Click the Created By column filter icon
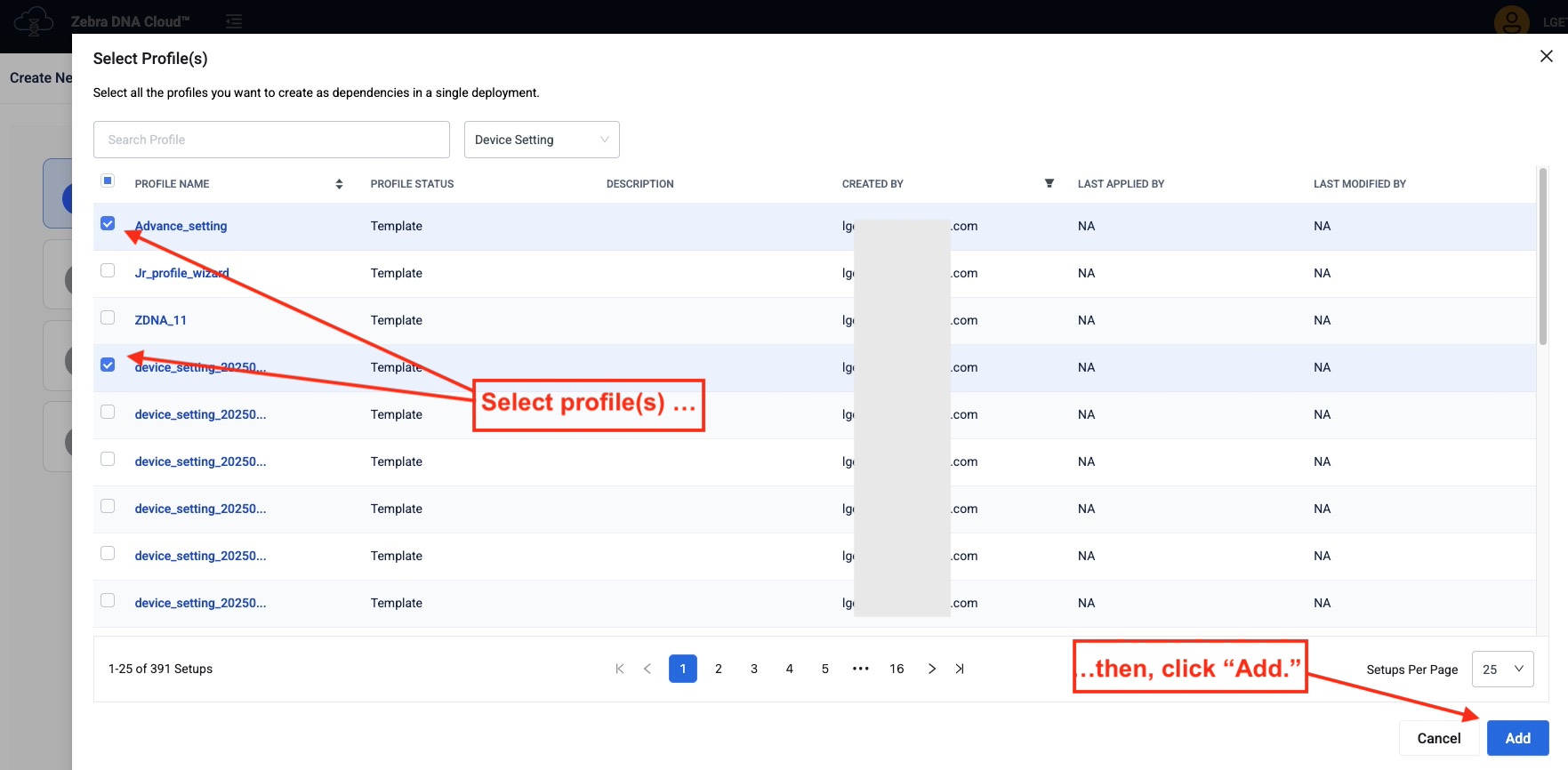The width and height of the screenshot is (1568, 770). [x=1049, y=183]
